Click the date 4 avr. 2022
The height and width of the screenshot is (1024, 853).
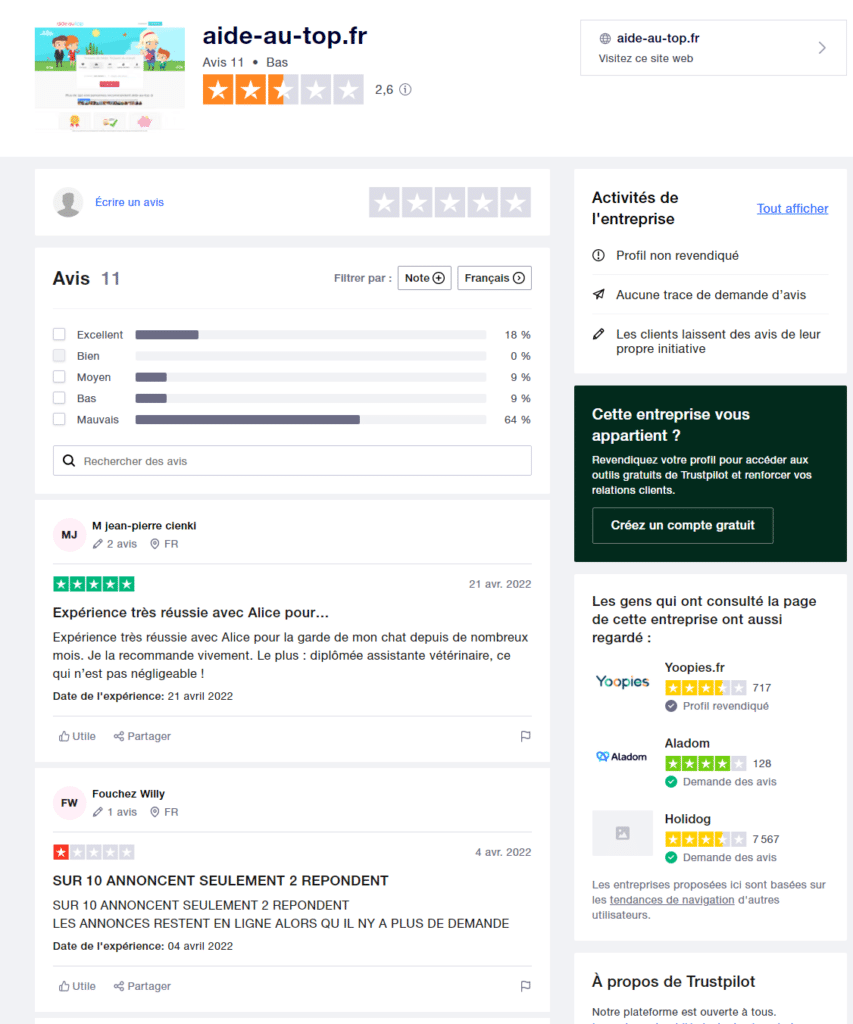click(503, 852)
